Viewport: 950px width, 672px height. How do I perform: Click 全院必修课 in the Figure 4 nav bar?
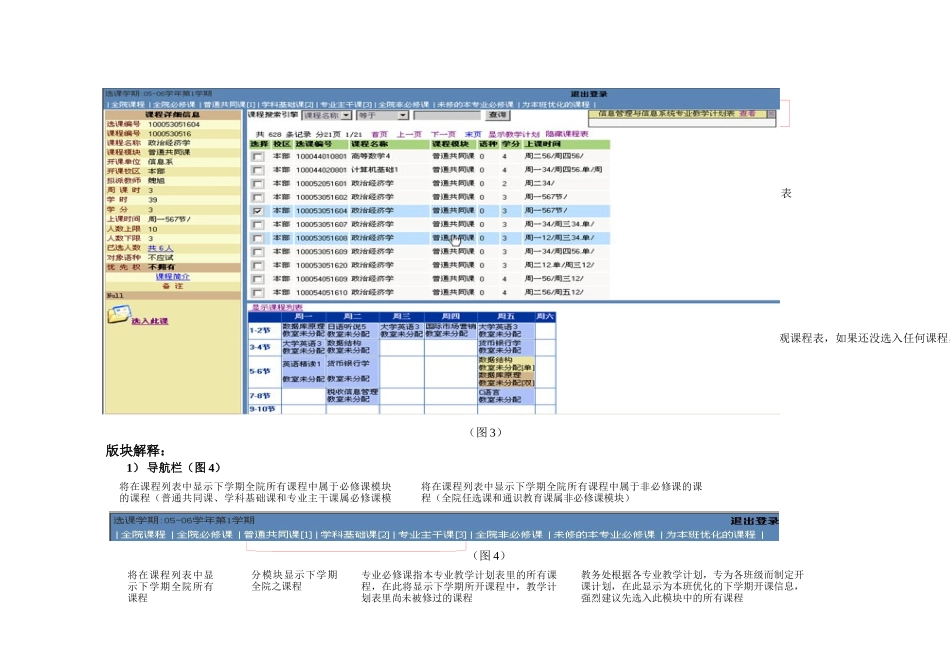point(205,534)
